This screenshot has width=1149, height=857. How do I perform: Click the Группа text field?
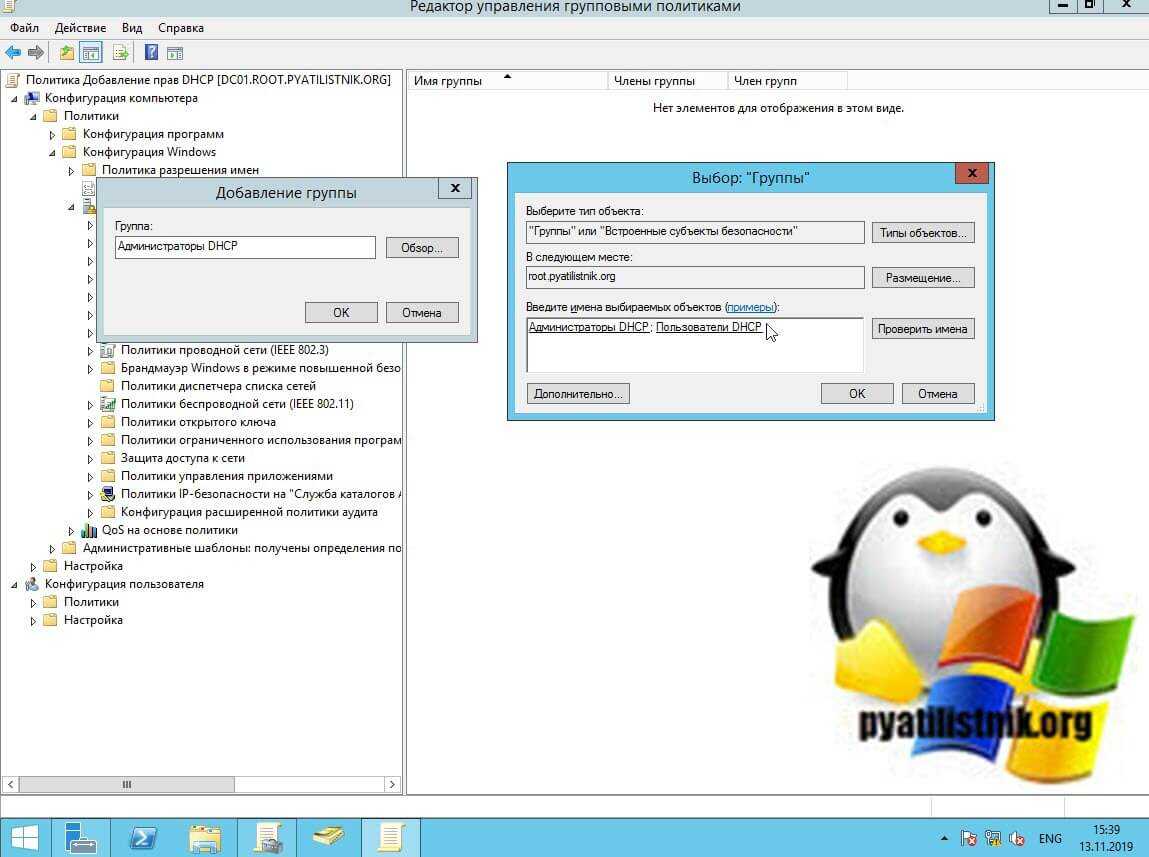point(245,247)
